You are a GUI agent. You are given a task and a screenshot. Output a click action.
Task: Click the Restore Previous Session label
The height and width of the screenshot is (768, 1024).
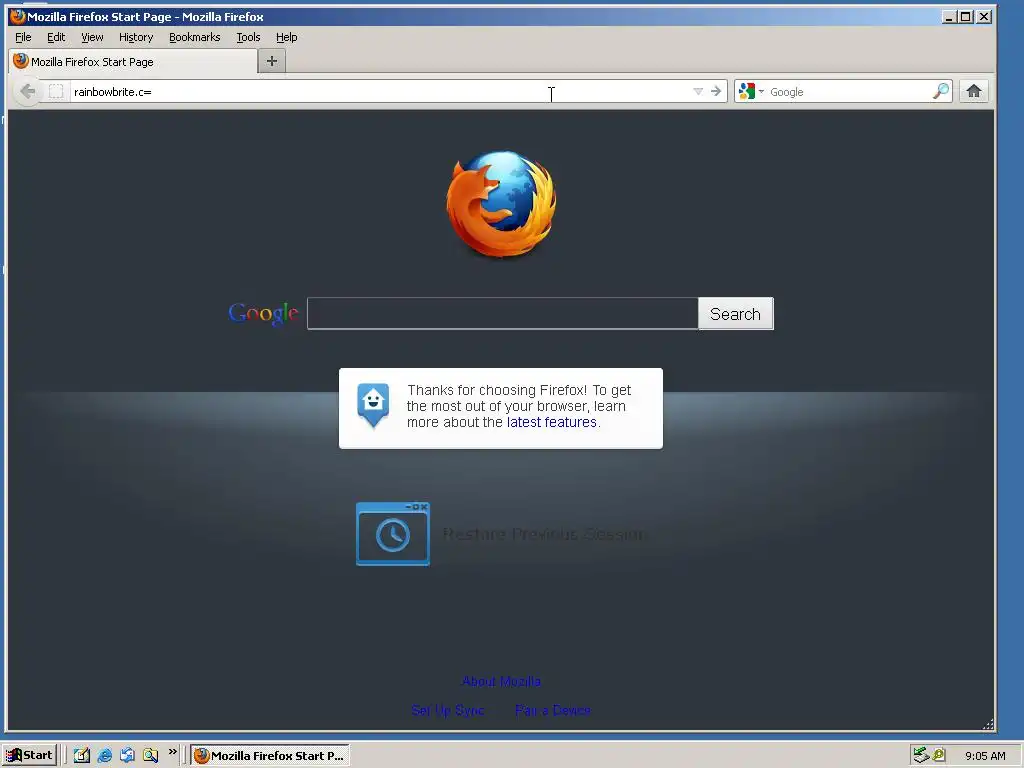point(544,534)
